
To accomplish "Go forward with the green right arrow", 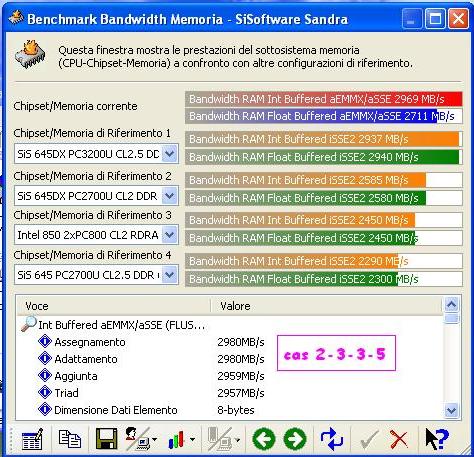I will click(x=295, y=439).
